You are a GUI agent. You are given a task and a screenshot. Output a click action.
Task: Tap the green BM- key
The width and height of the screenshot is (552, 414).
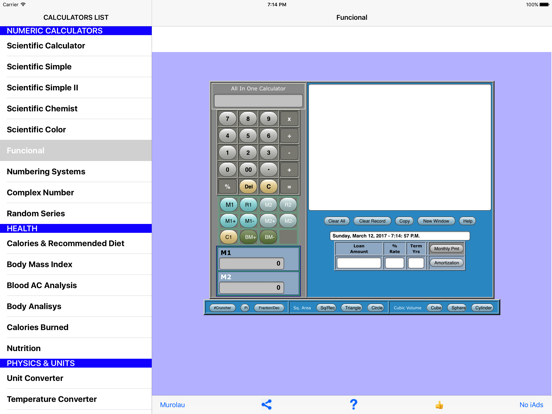coord(268,237)
